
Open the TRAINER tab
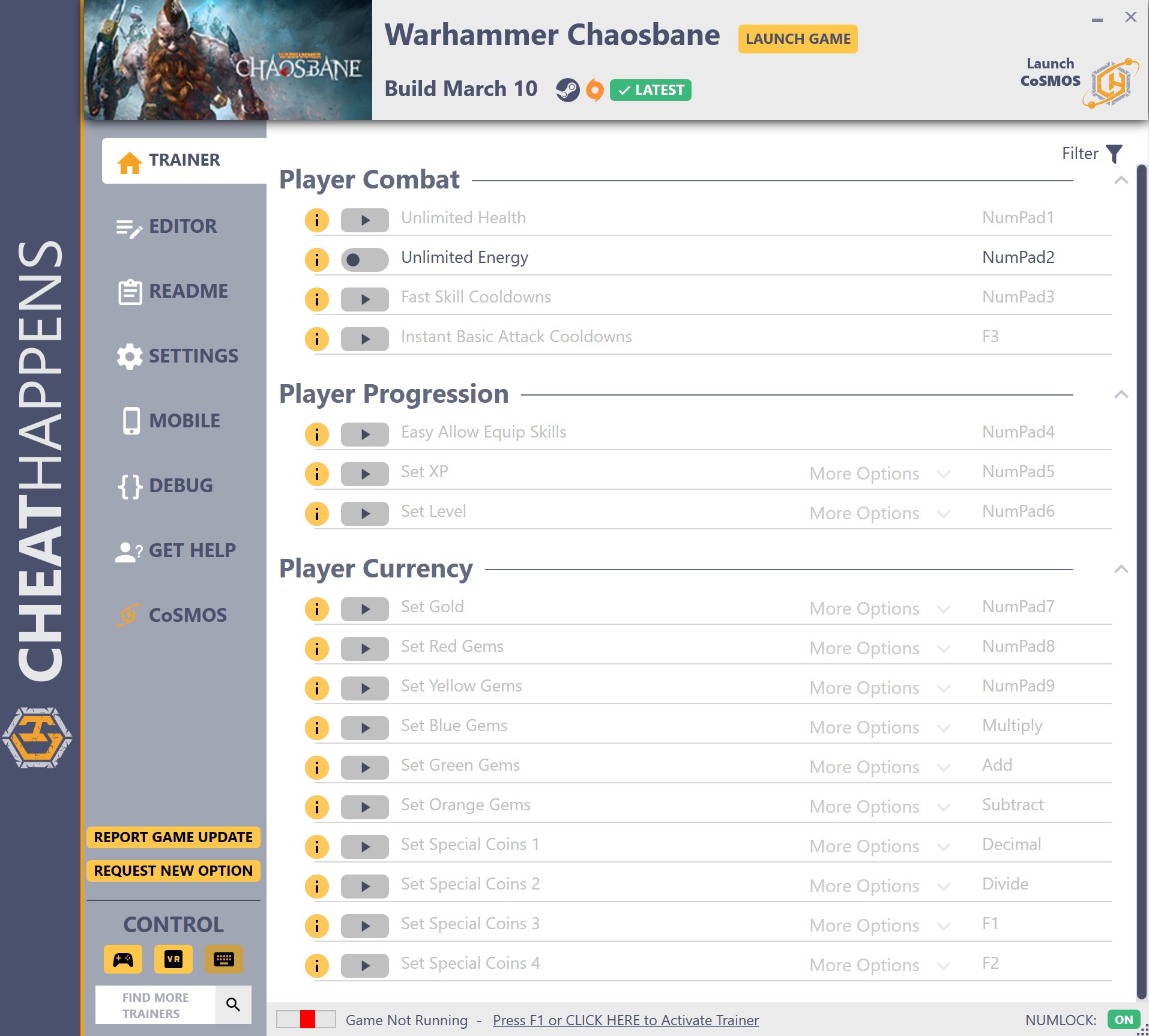click(184, 160)
